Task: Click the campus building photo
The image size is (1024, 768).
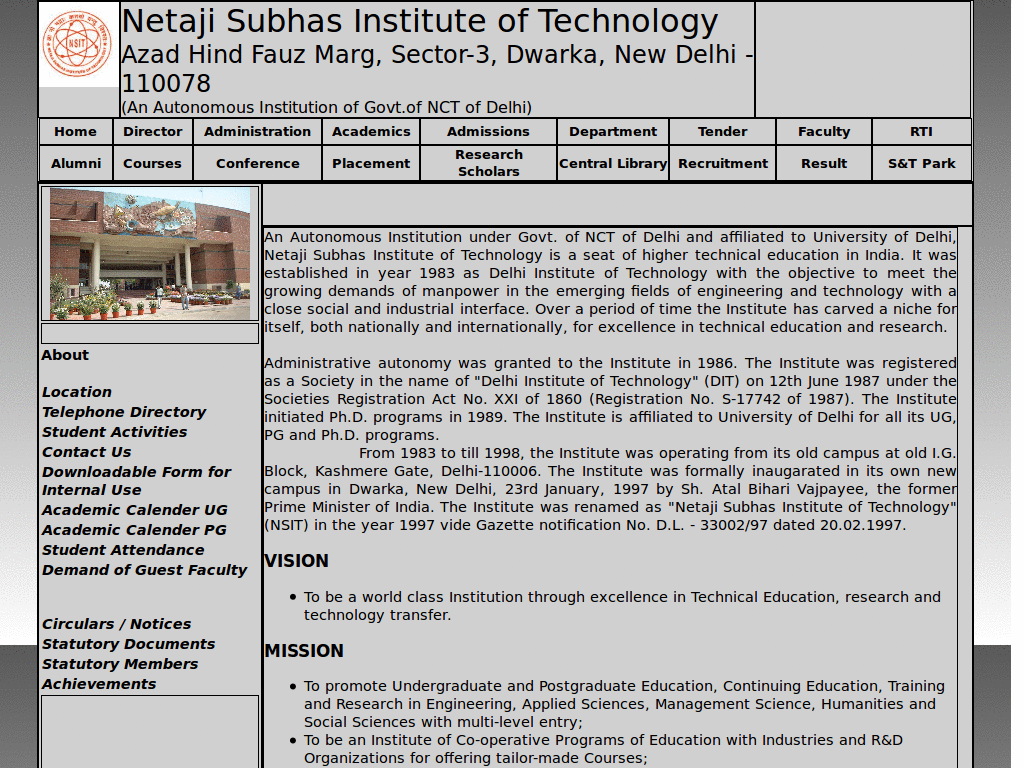Action: click(x=150, y=253)
